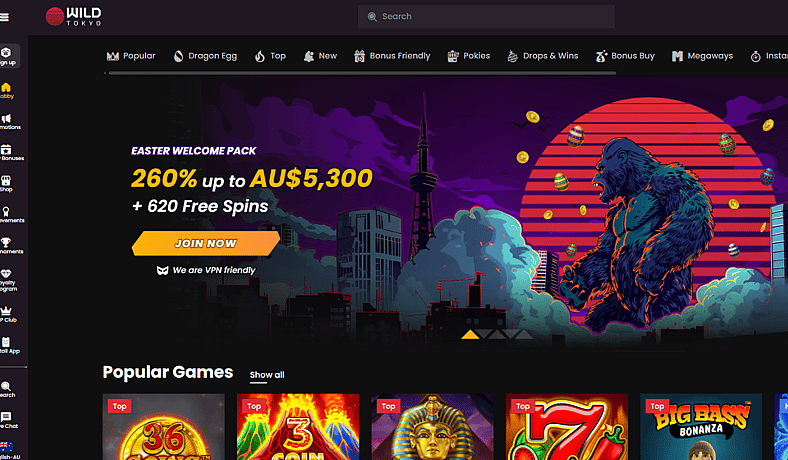Open the Shop sidebar icon
Screen dimensions: 788x460
6,184
